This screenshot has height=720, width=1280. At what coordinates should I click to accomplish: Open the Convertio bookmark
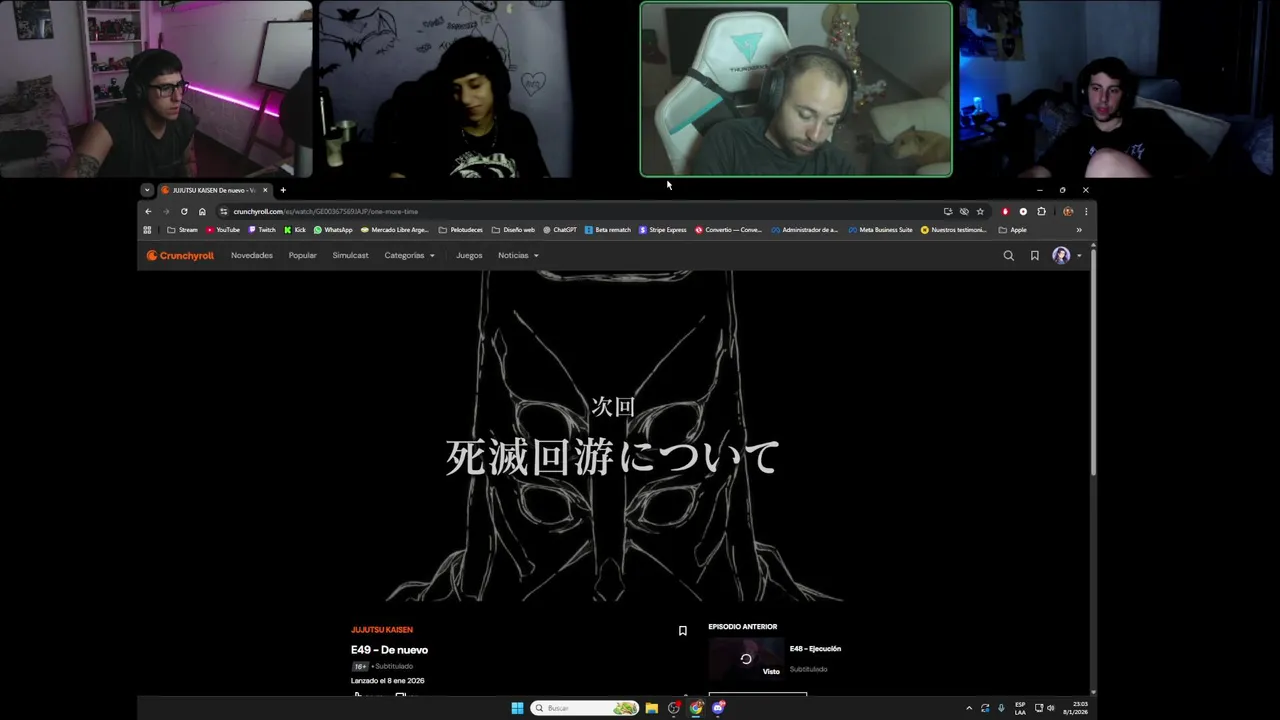tap(728, 230)
